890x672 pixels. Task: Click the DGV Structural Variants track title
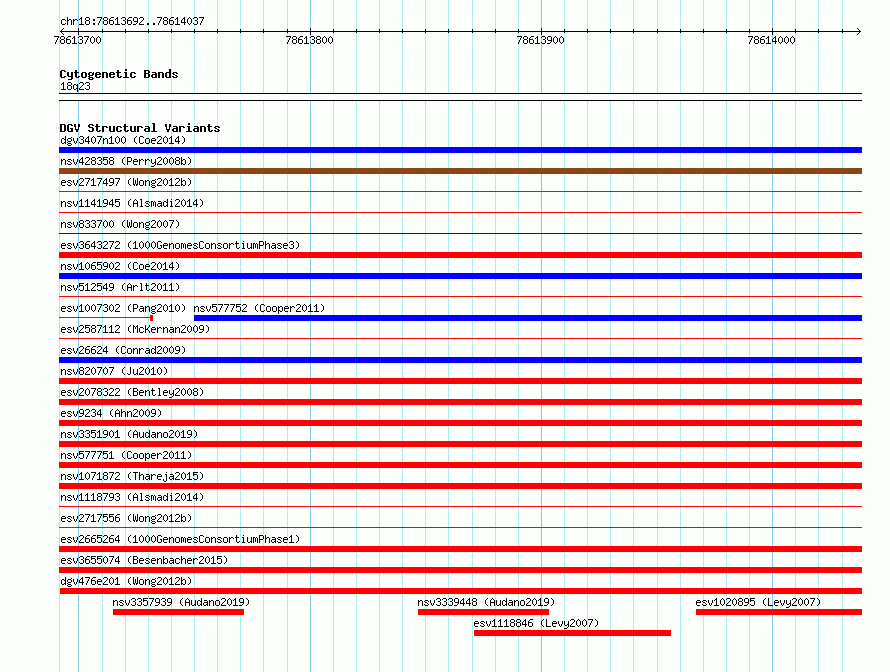(140, 128)
